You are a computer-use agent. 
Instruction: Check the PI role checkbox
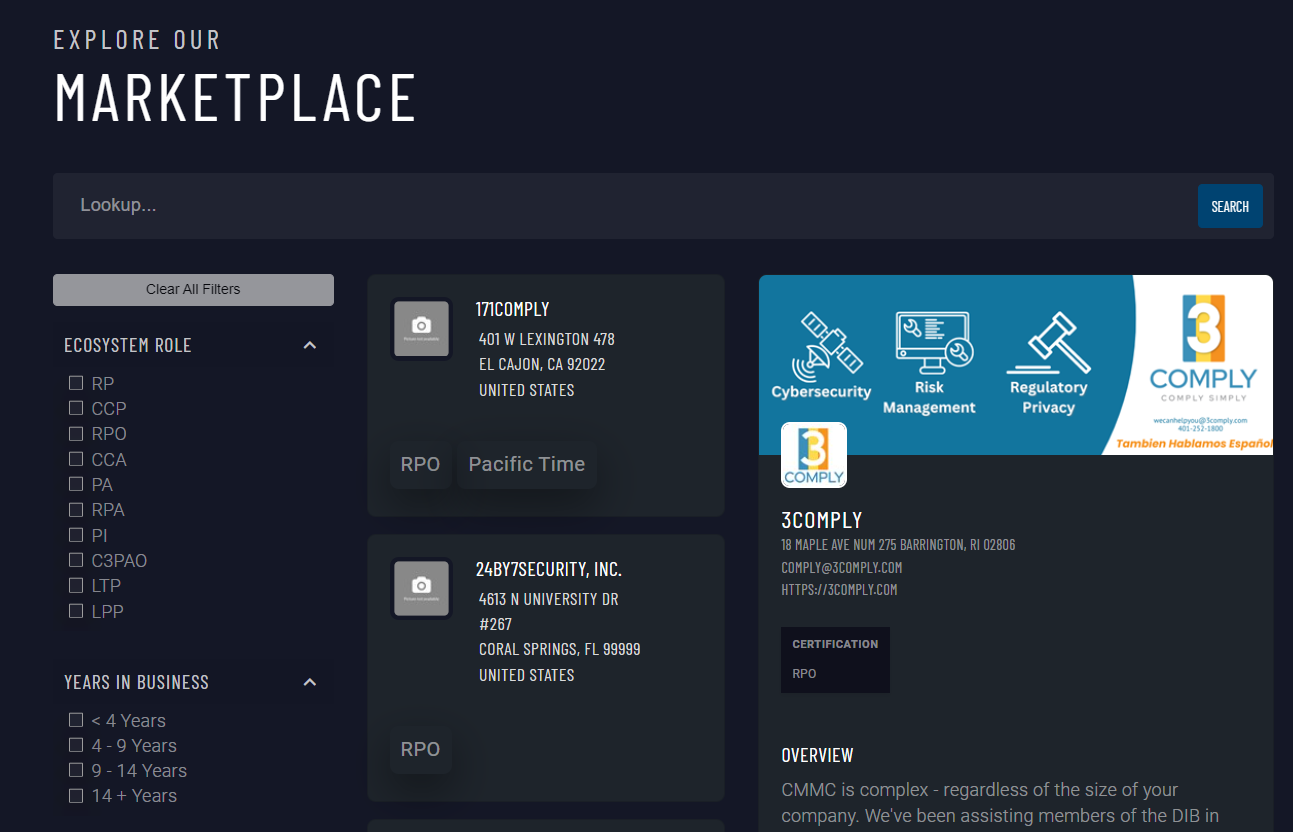(x=75, y=535)
